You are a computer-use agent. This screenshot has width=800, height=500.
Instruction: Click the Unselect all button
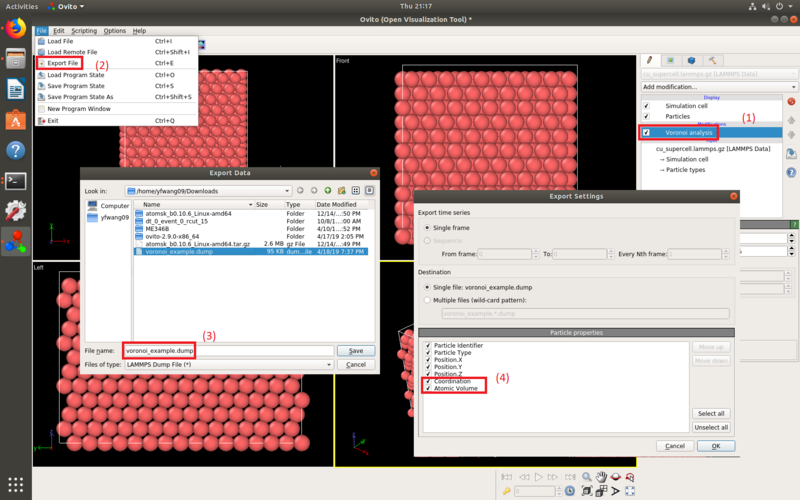[x=711, y=427]
